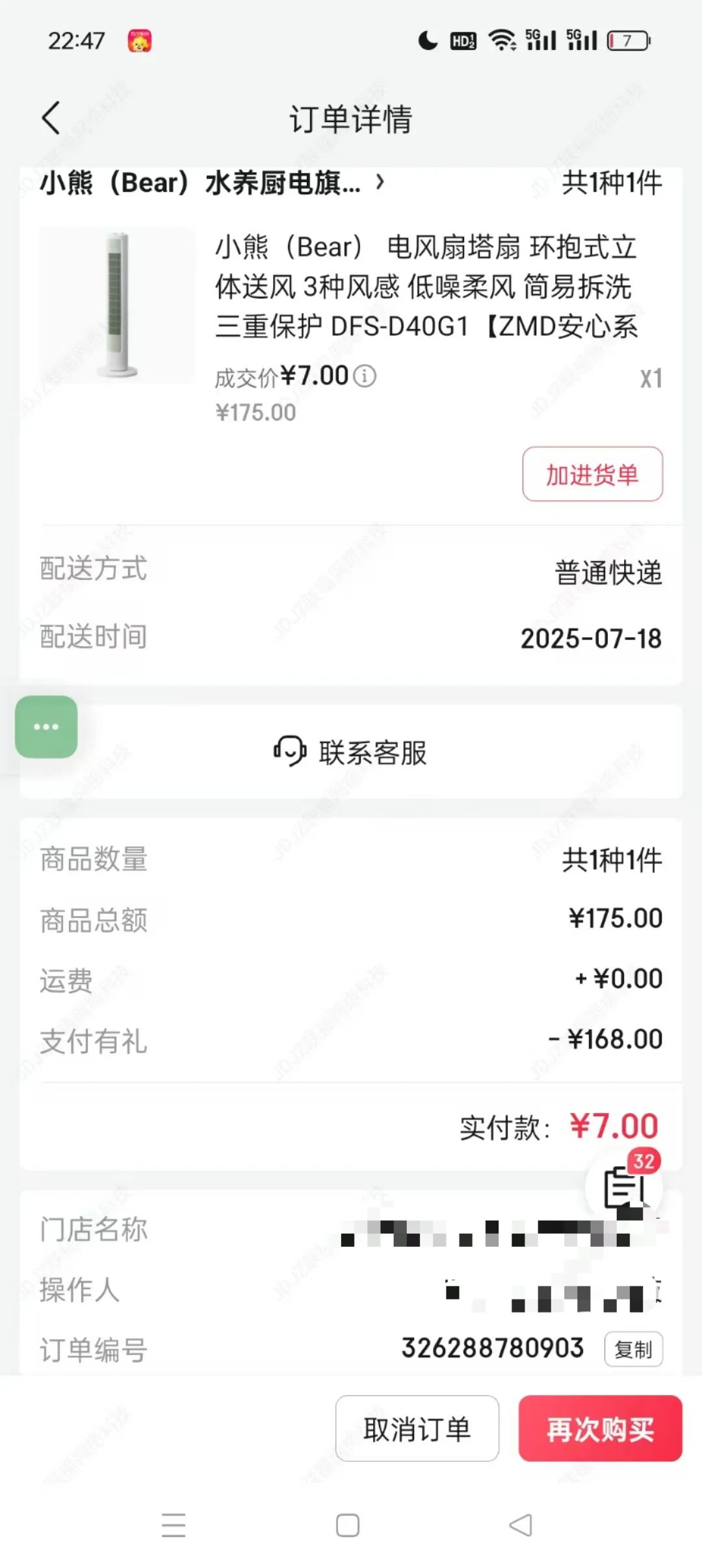
Task: Click the 取消订单 button
Action: click(417, 1428)
